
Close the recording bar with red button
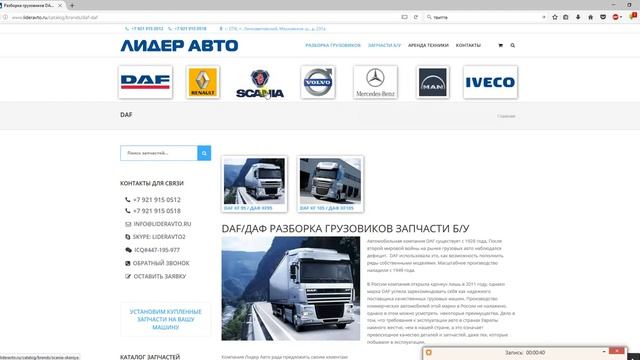616,351
